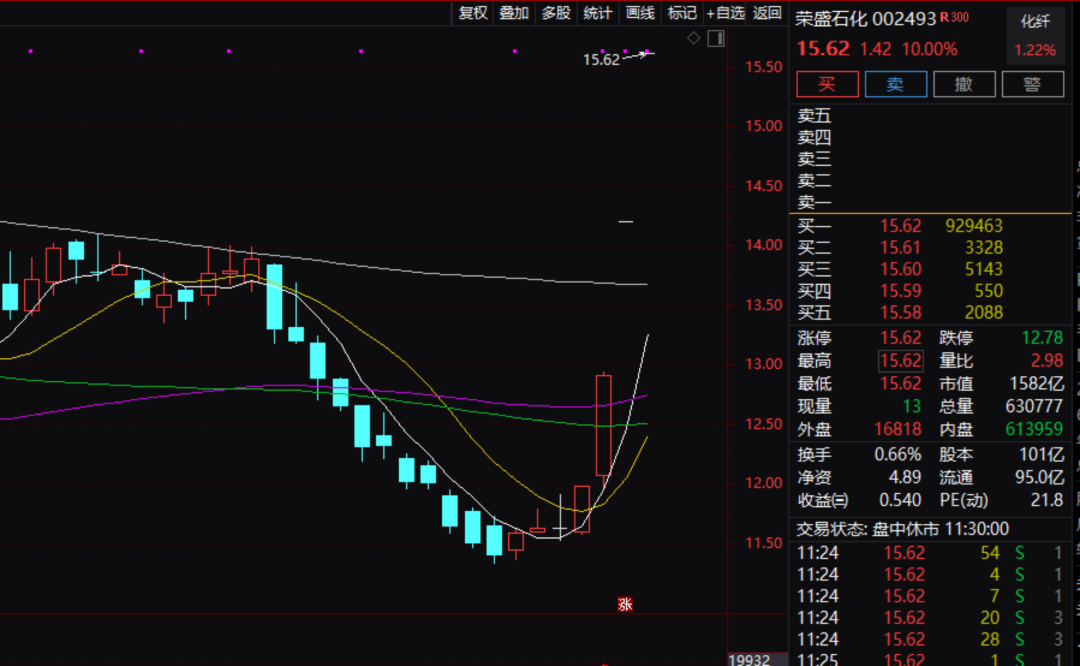Click the boxed 最高 value 15.62
The height and width of the screenshot is (666, 1080).
click(x=900, y=361)
